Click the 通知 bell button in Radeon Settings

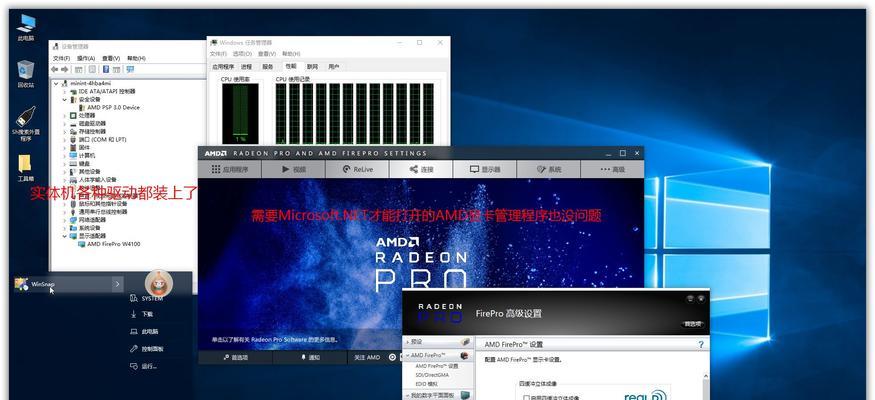pyautogui.click(x=311, y=358)
